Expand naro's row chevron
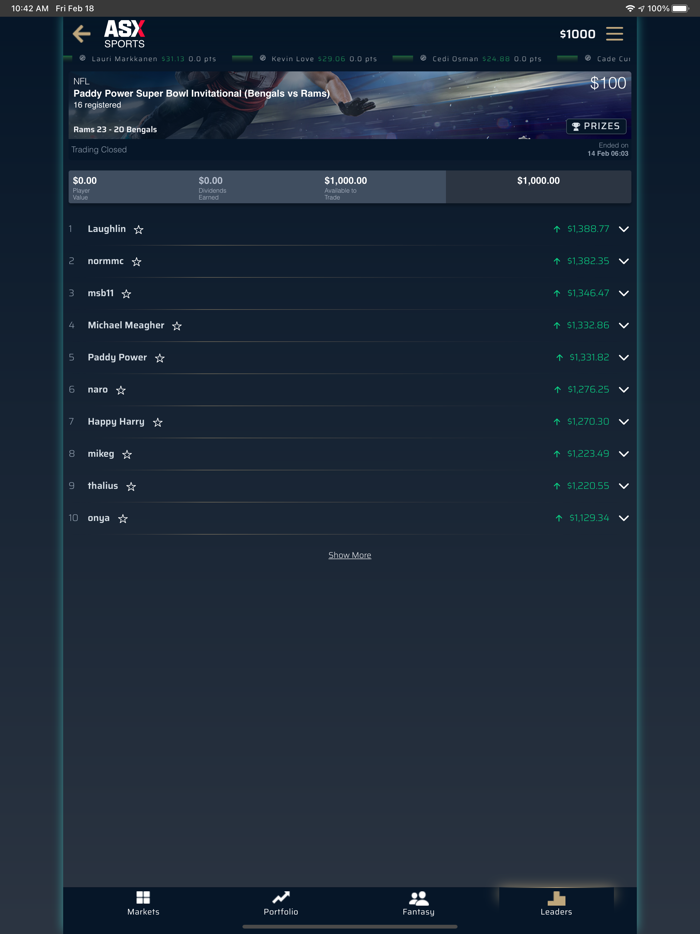700x934 pixels. (x=624, y=390)
